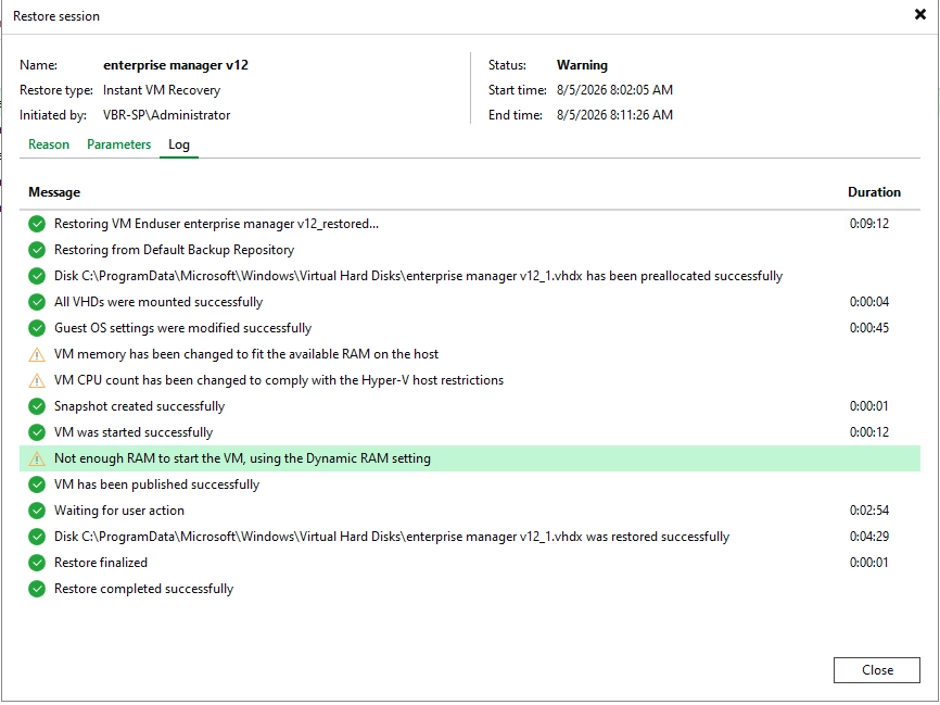Select log row 'Restoring VM Enduser enterprise manager v12_restored...'
The width and height of the screenshot is (940, 705).
[x=470, y=224]
